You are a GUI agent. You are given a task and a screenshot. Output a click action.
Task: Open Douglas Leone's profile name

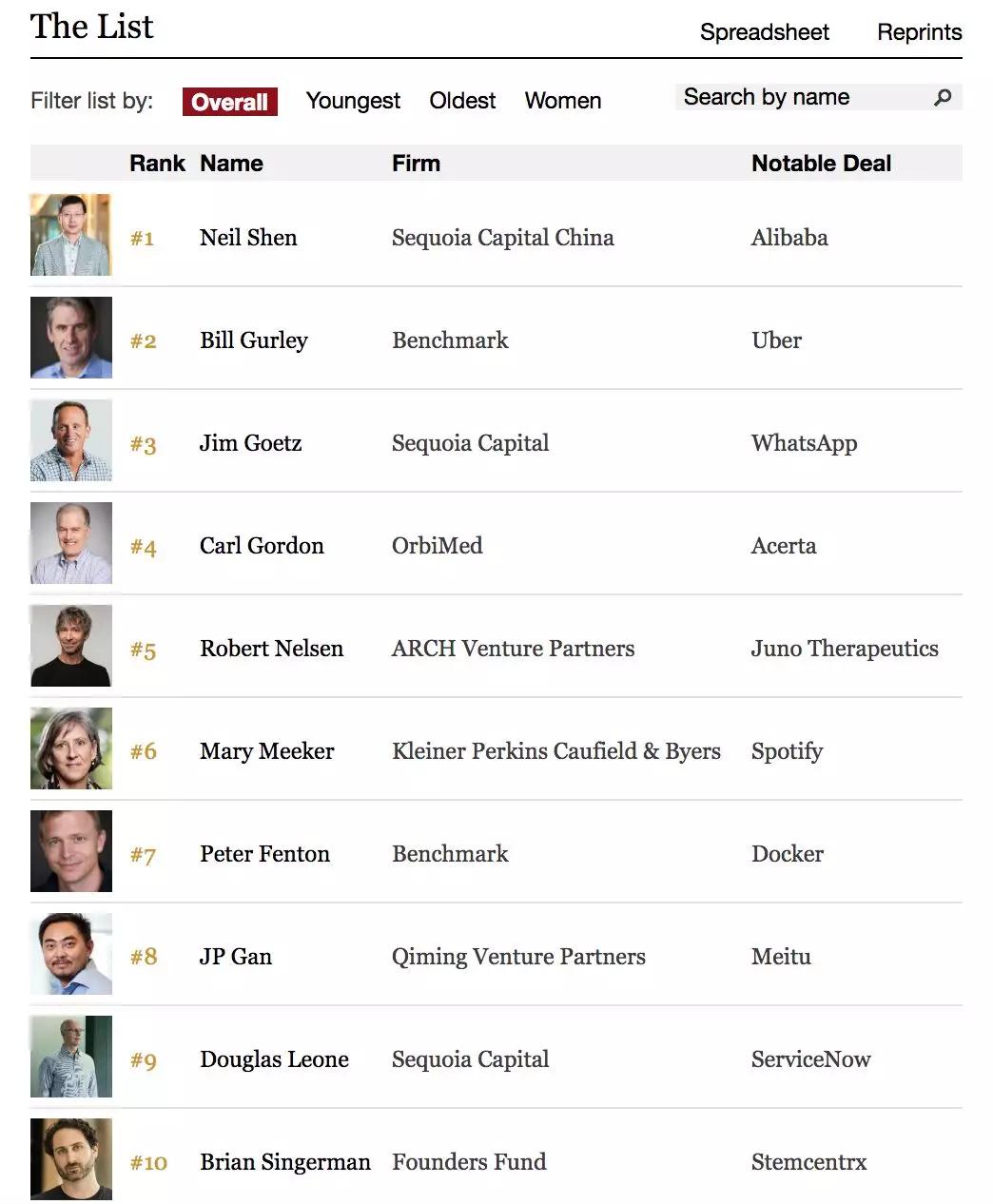(x=274, y=1059)
